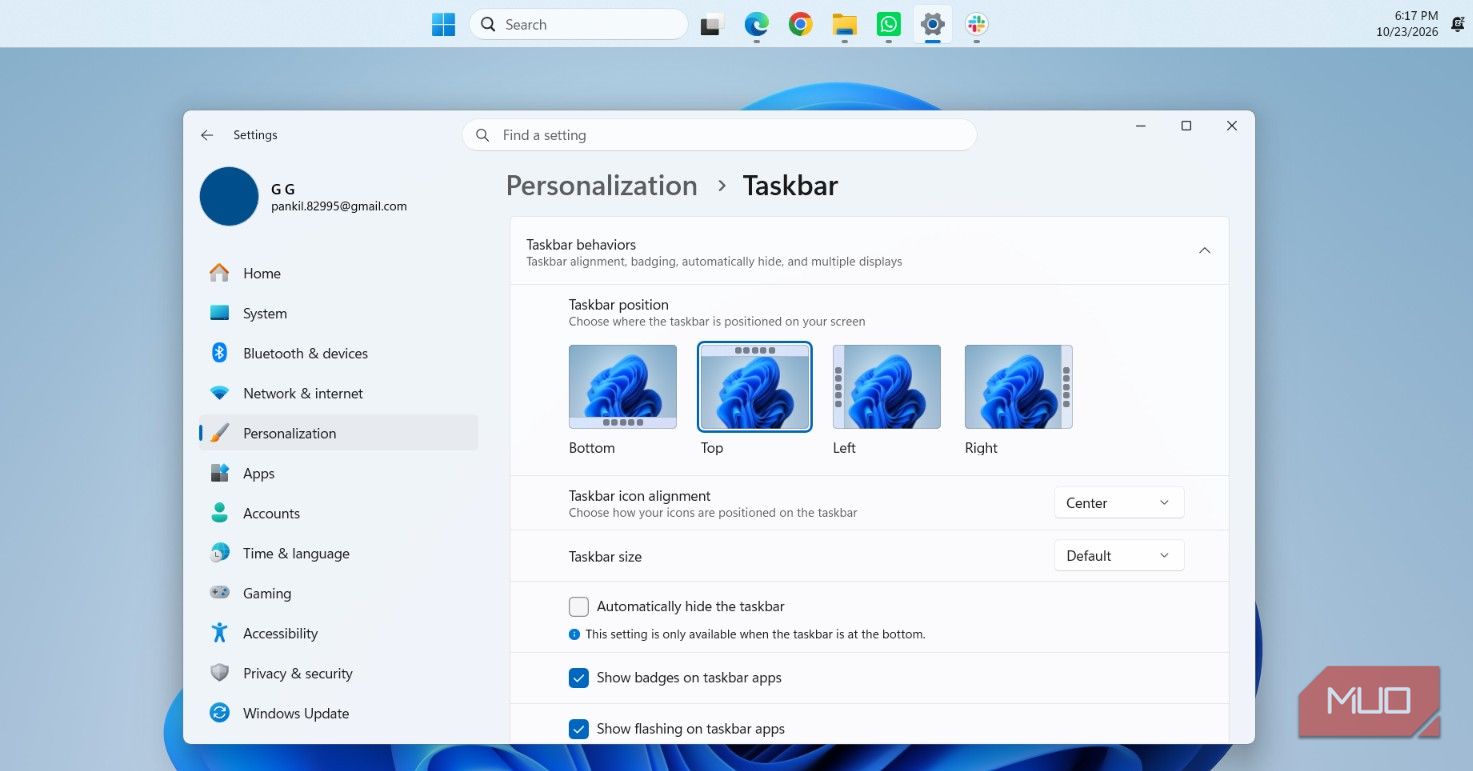Go back using the Settings back arrow
The width and height of the screenshot is (1473, 771).
point(207,135)
